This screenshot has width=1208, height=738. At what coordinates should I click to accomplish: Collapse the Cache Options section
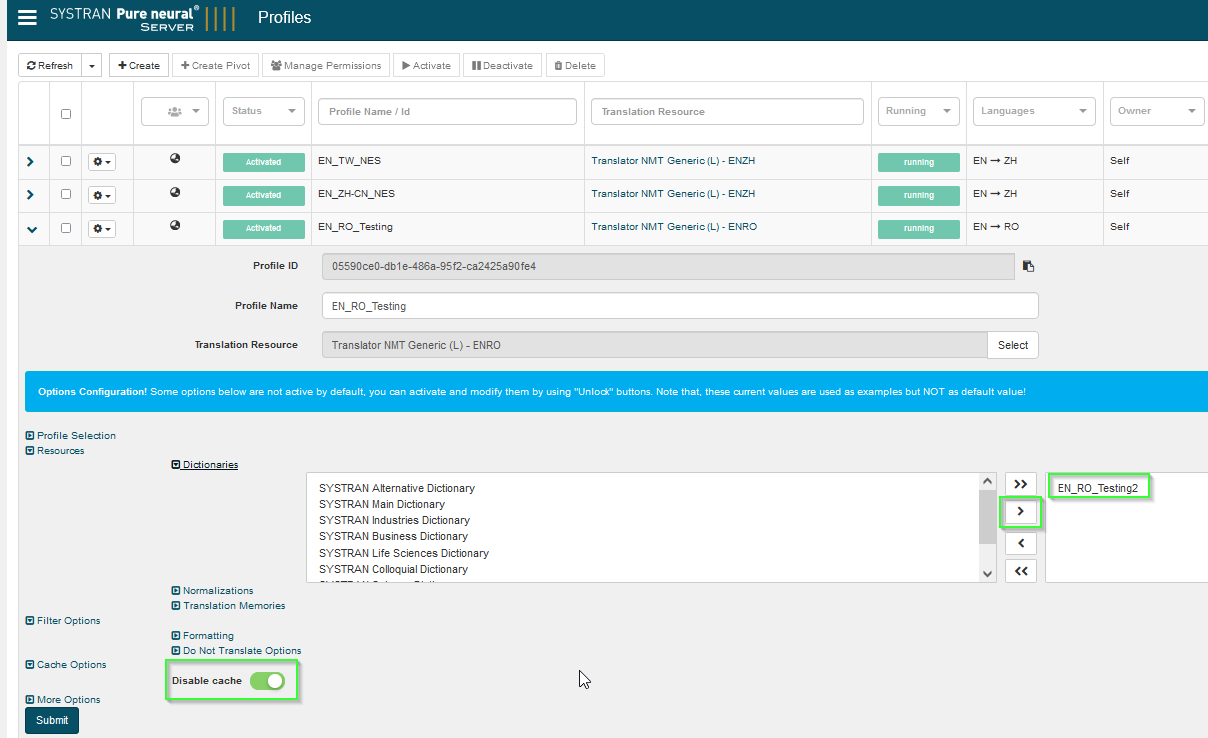(65, 665)
